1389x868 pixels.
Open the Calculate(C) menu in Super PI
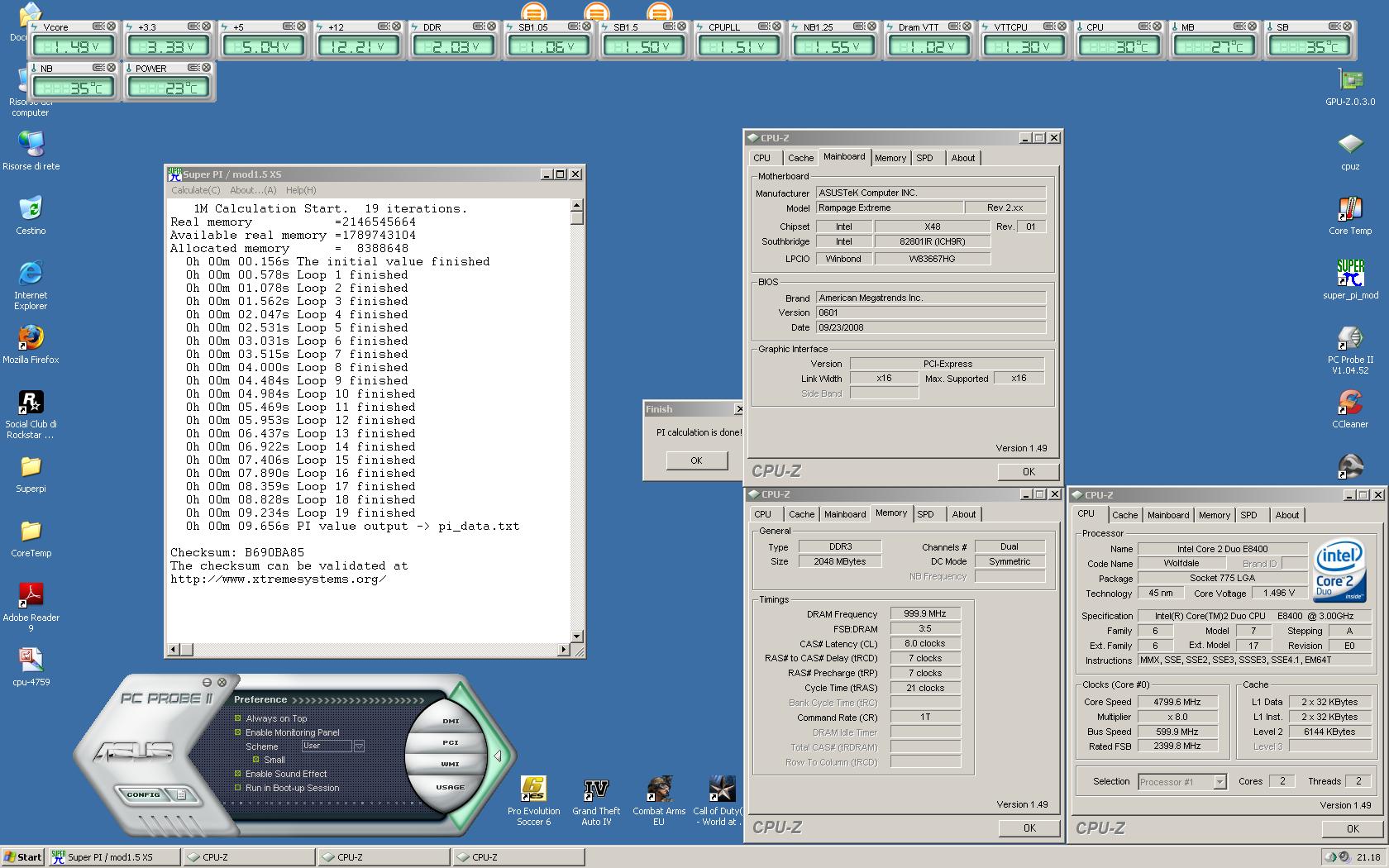(195, 190)
